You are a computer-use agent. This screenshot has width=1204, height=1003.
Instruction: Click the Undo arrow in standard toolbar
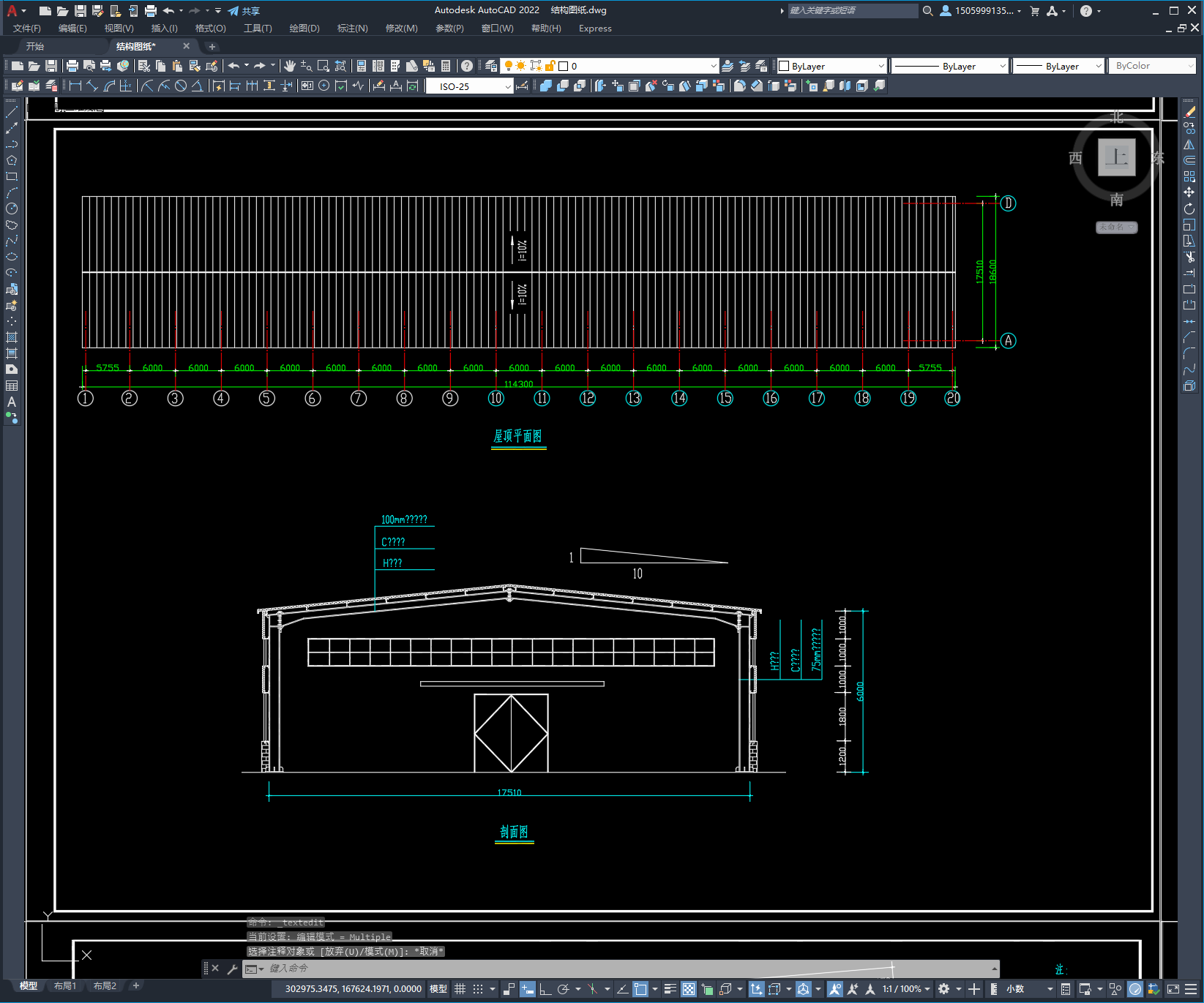click(233, 66)
